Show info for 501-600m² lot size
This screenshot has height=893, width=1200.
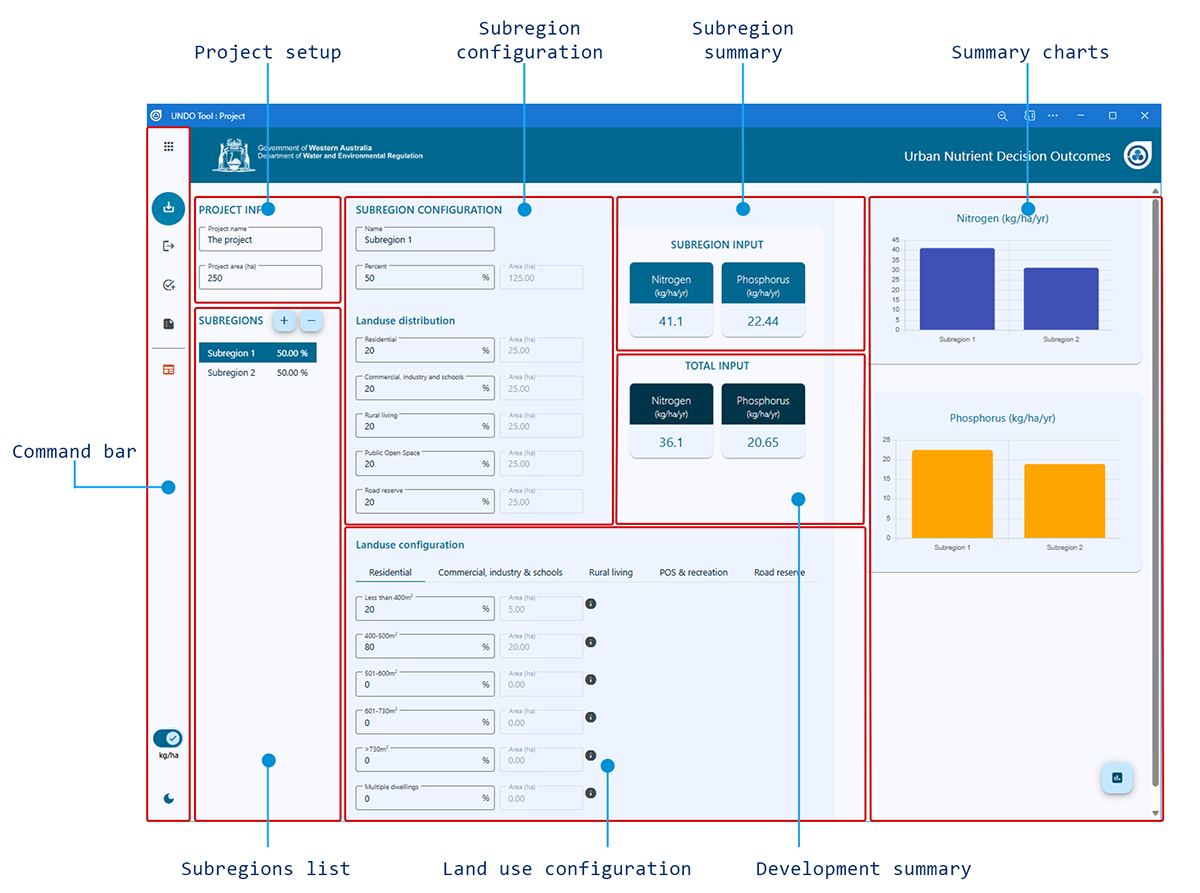591,680
